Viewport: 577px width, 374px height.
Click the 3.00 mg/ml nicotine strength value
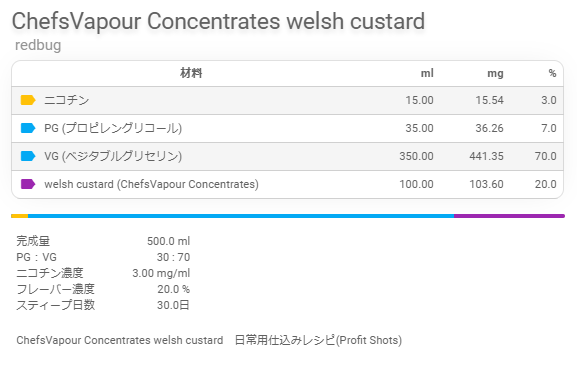click(161, 273)
